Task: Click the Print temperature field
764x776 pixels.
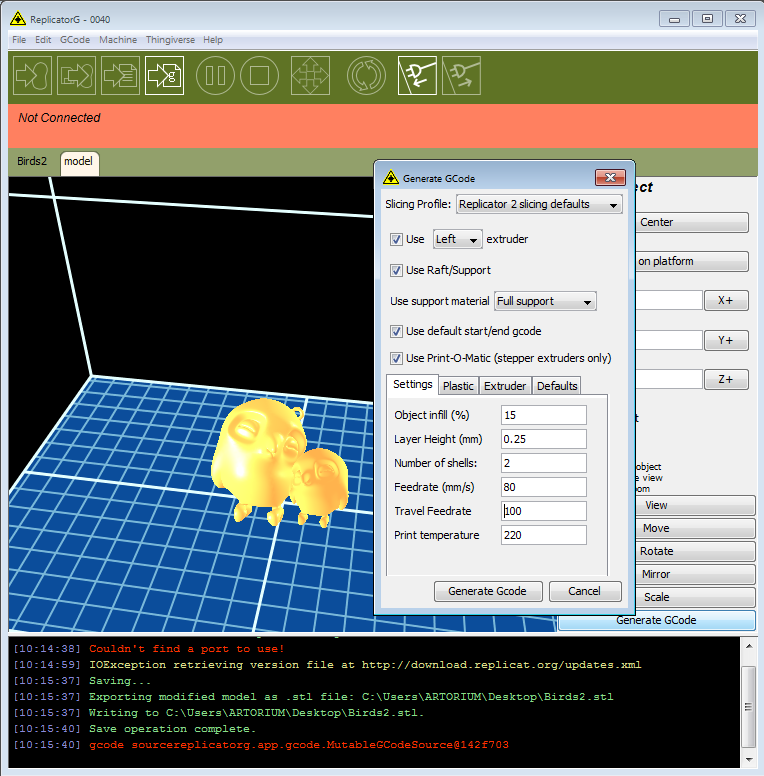Action: coord(544,535)
